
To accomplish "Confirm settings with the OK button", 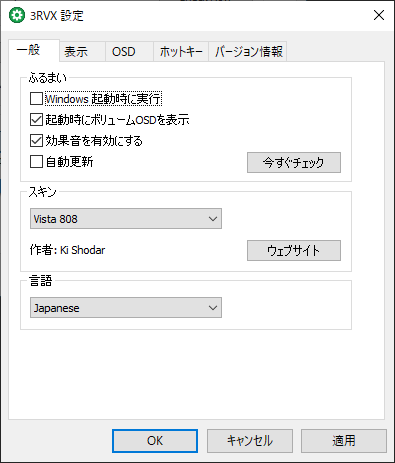I will (x=155, y=441).
